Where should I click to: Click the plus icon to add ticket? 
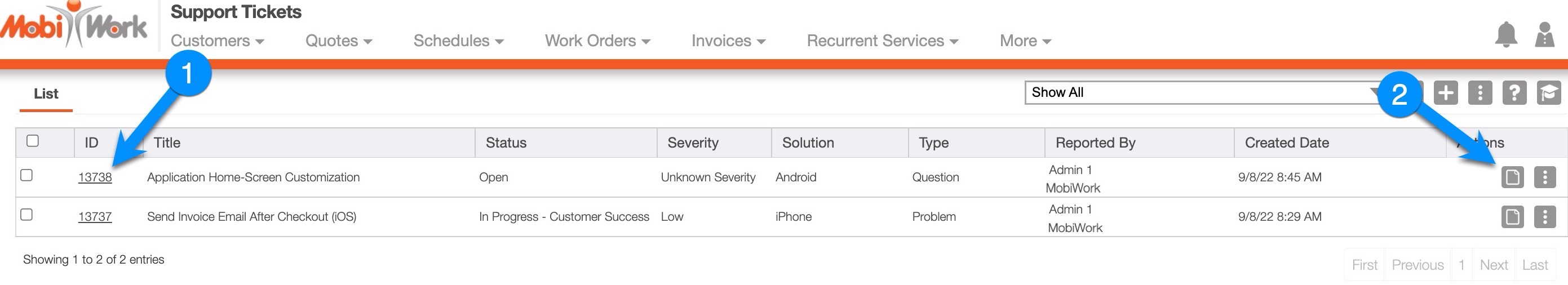pyautogui.click(x=1446, y=93)
